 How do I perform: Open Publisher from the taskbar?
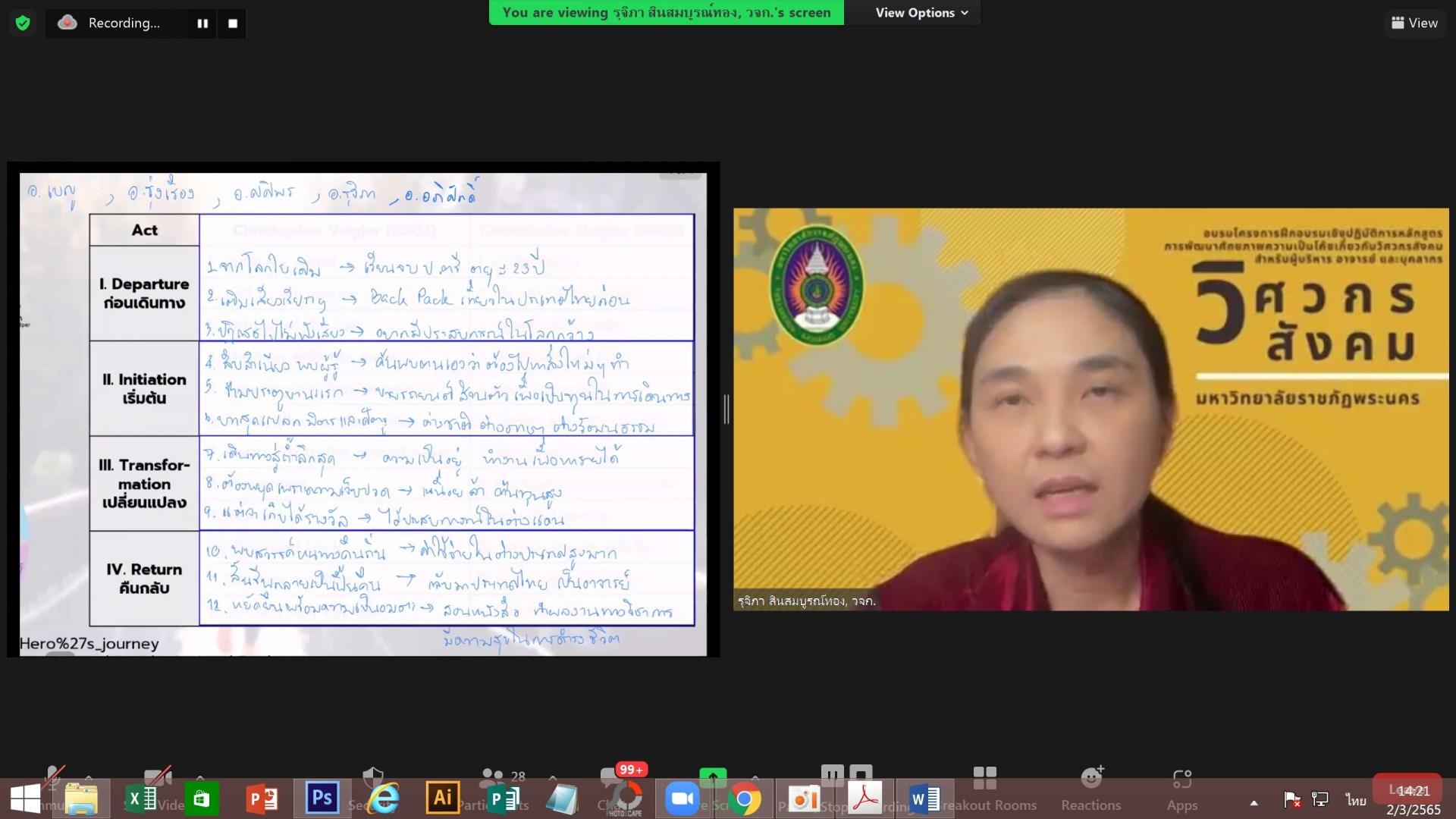click(503, 799)
